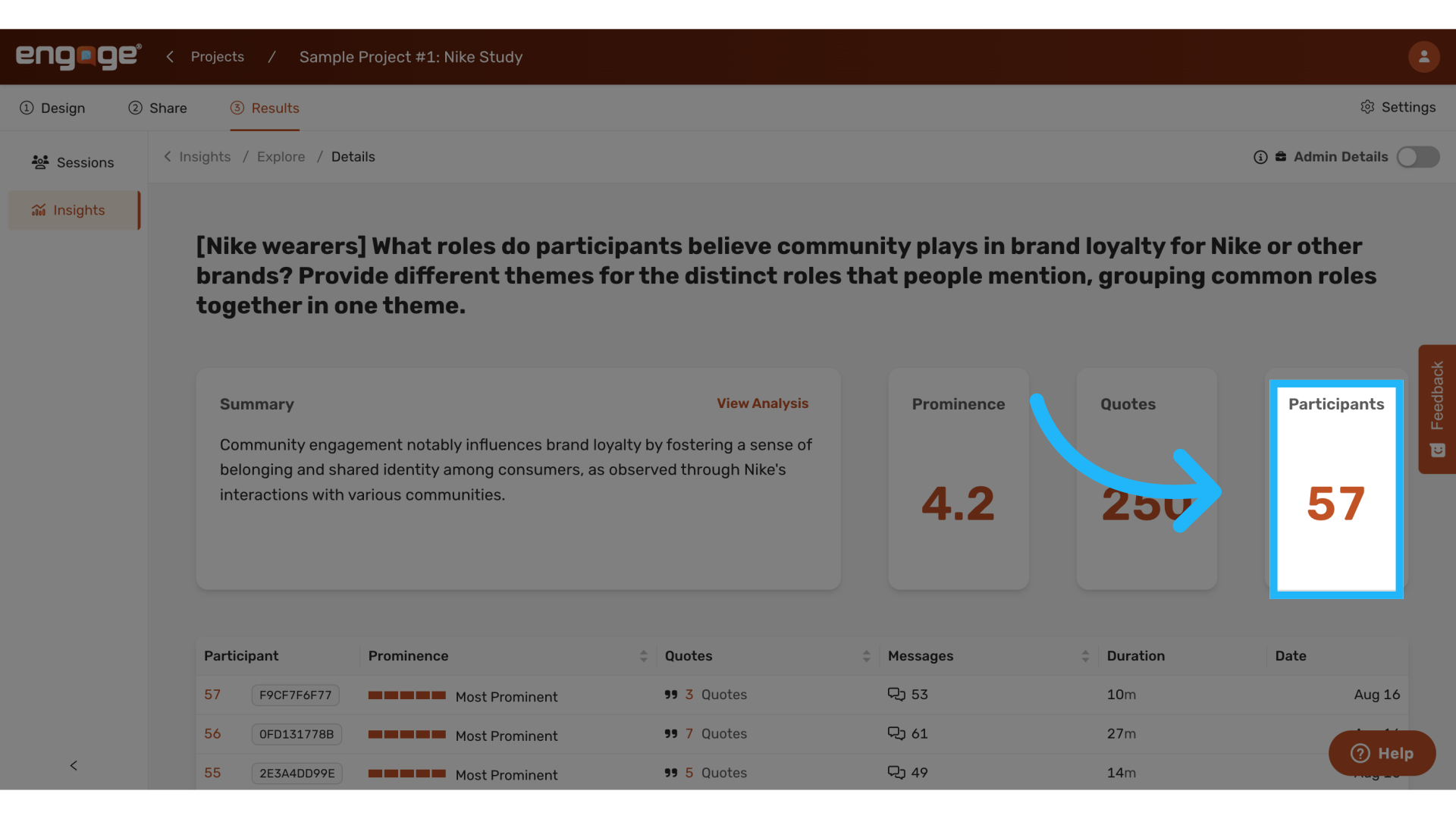This screenshot has height=819, width=1456.
Task: Click the Help button
Action: (1382, 753)
